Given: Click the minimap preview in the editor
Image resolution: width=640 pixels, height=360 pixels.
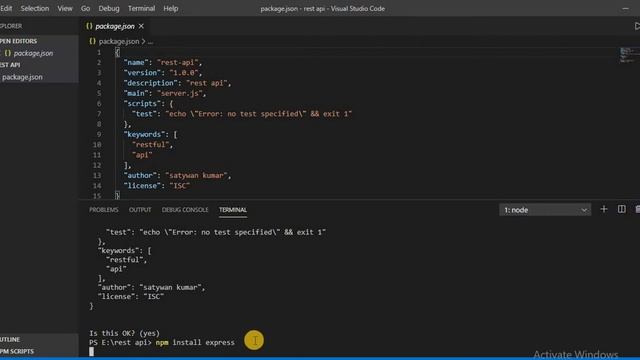Looking at the screenshot, I should tap(629, 55).
